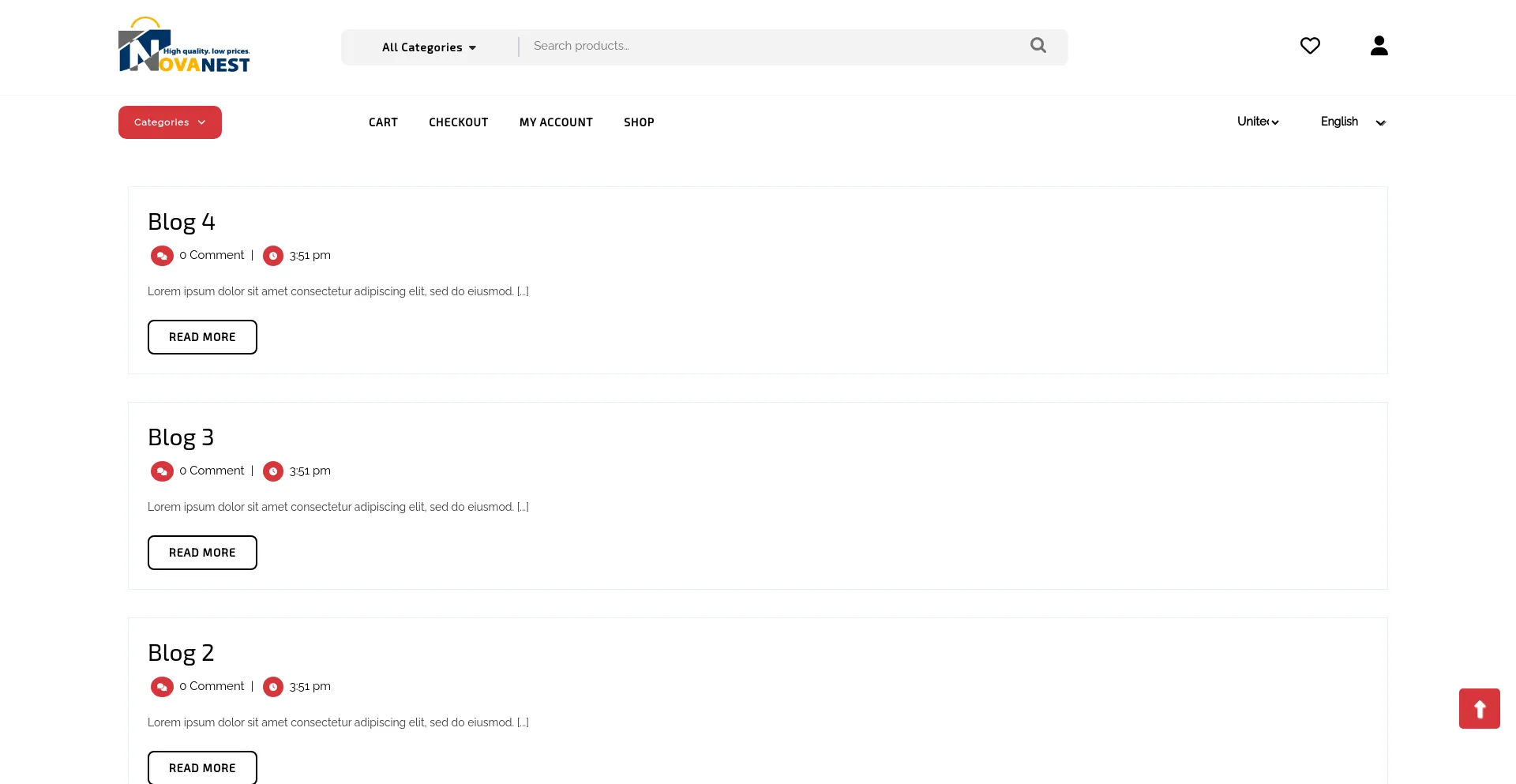The image size is (1516, 784).
Task: Navigate to My Account menu link
Action: [556, 122]
